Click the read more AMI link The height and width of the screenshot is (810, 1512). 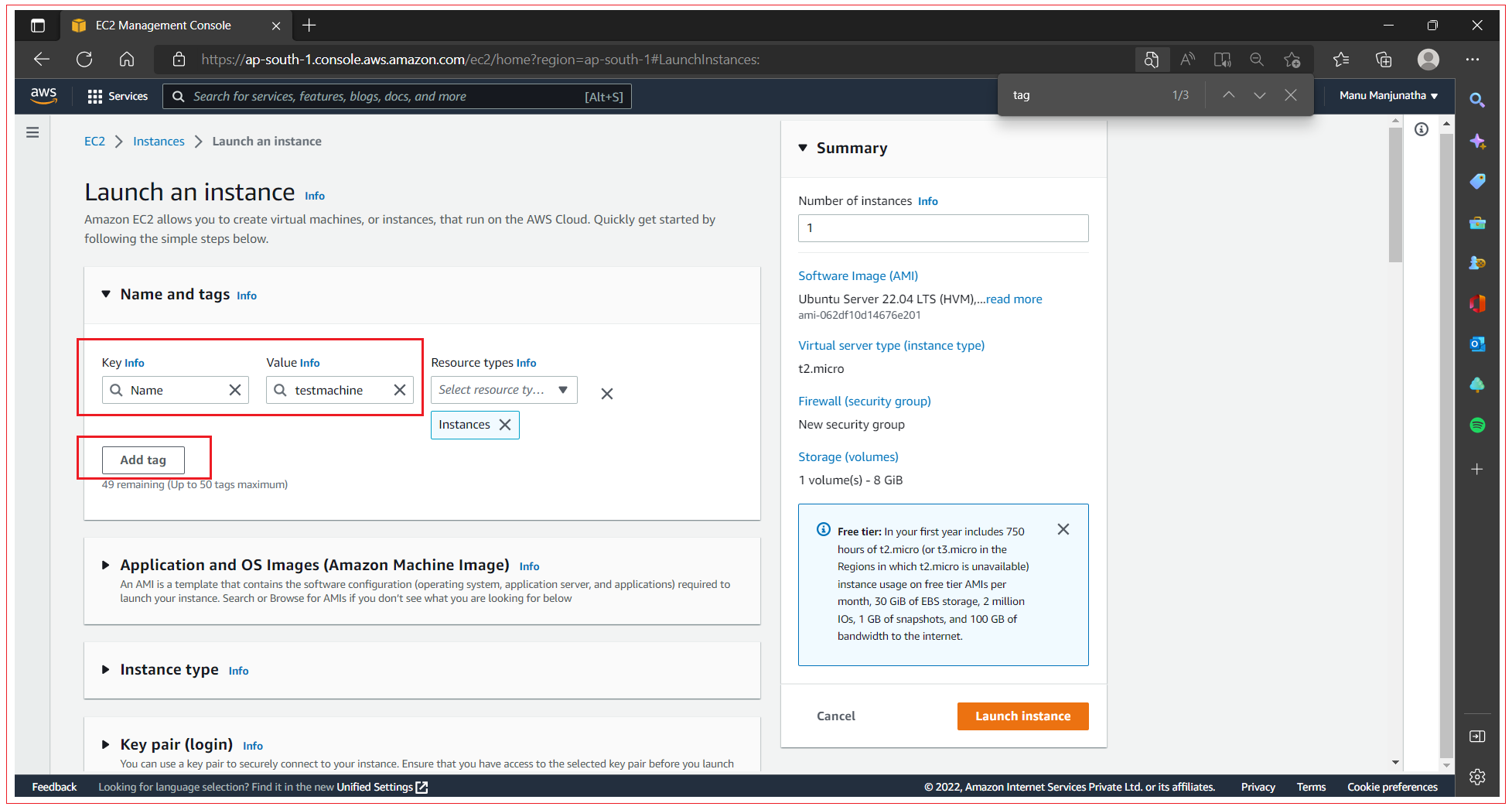(x=1014, y=299)
